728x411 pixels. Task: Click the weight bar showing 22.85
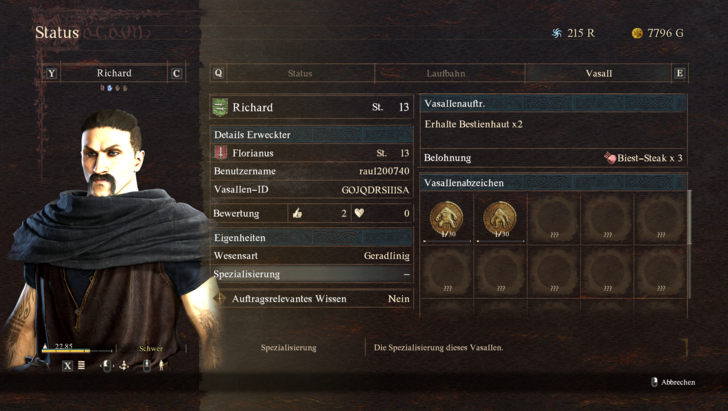point(77,351)
